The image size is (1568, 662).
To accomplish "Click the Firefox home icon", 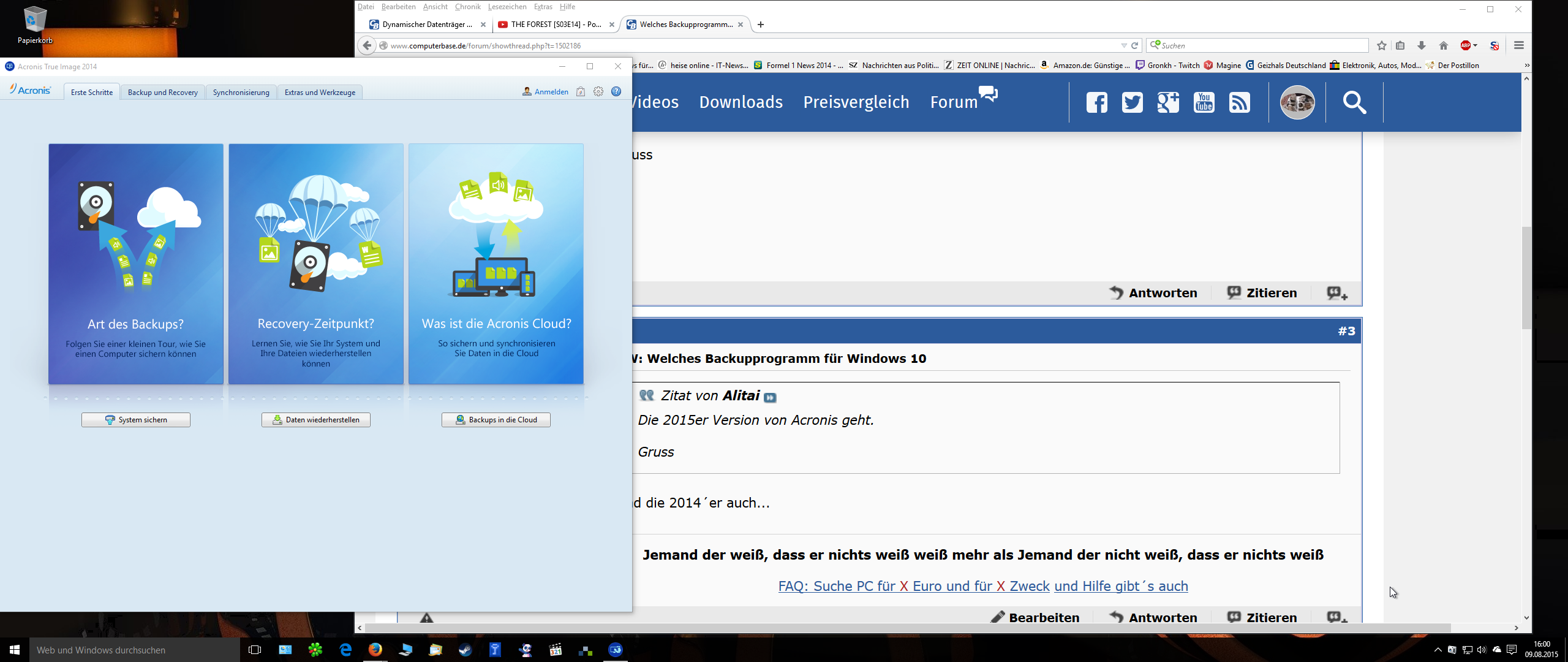I will (x=1444, y=45).
